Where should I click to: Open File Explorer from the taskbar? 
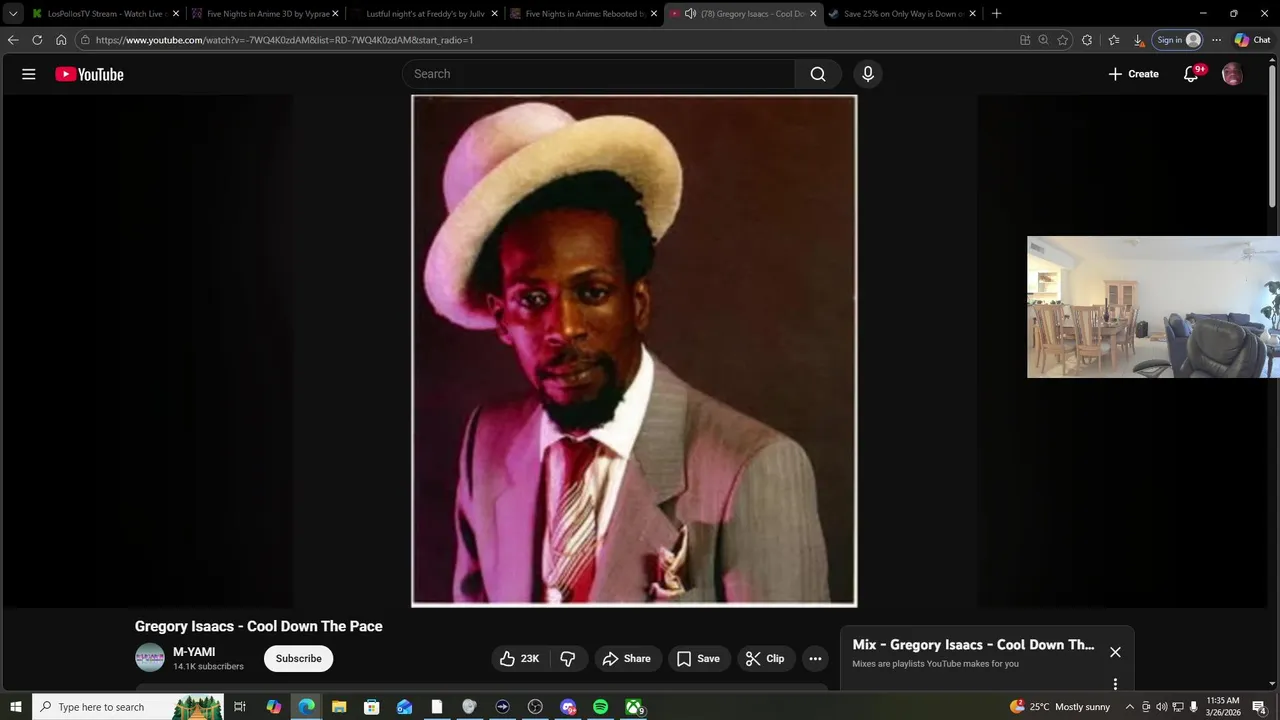(339, 707)
